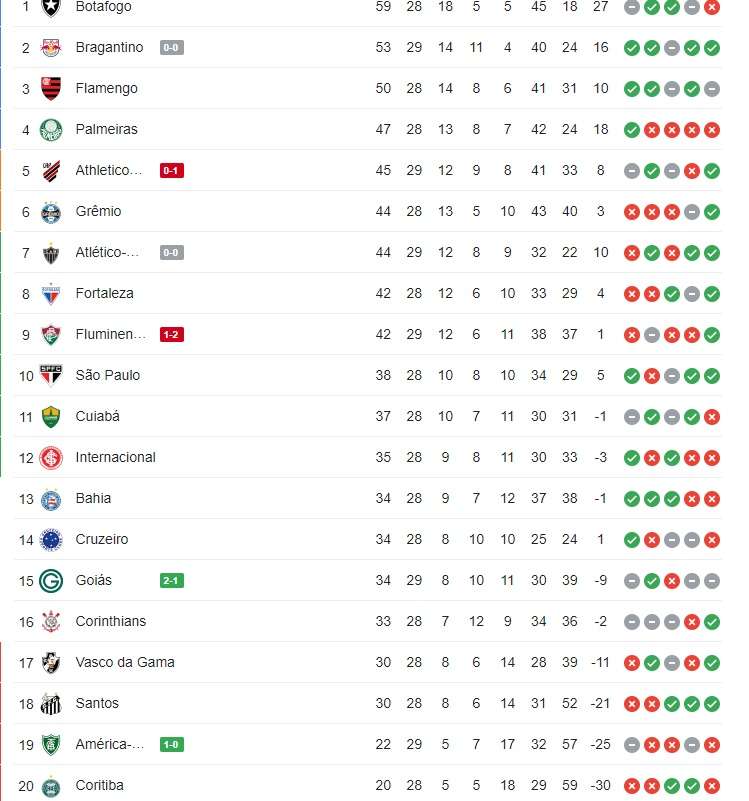Click Palmeiras' latest form result icon

[712, 130]
